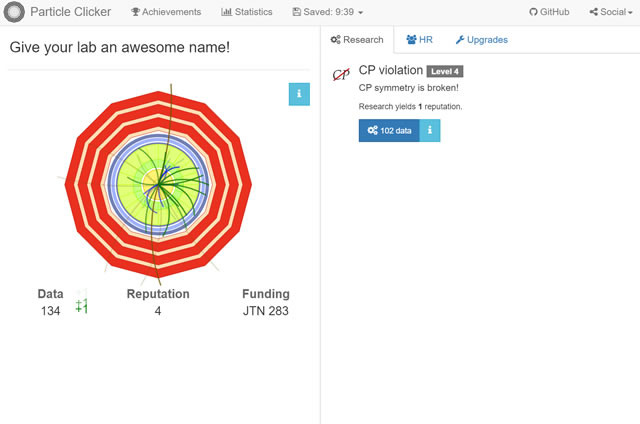Image resolution: width=640 pixels, height=424 pixels.
Task: Show info for CP violation research
Action: [429, 131]
